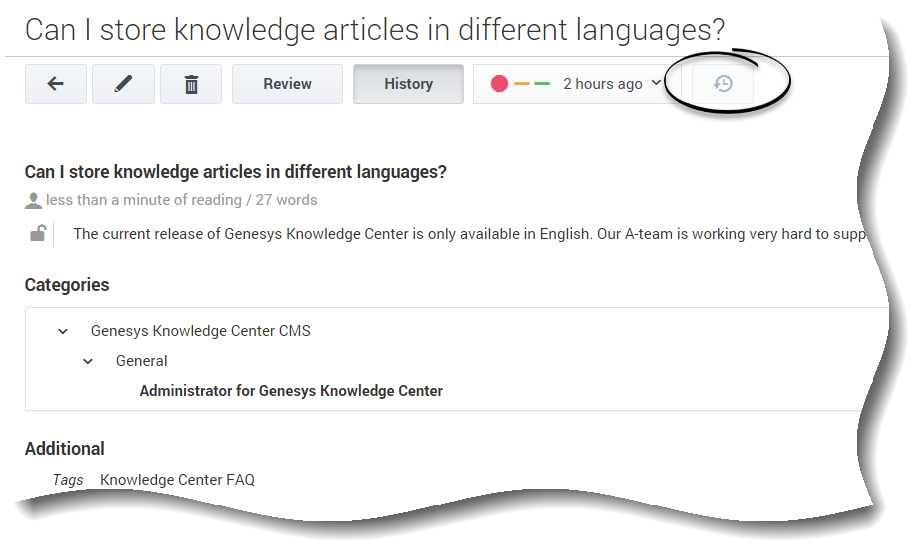Click the author person icon under the title
This screenshot has width=924, height=556.
pos(34,200)
